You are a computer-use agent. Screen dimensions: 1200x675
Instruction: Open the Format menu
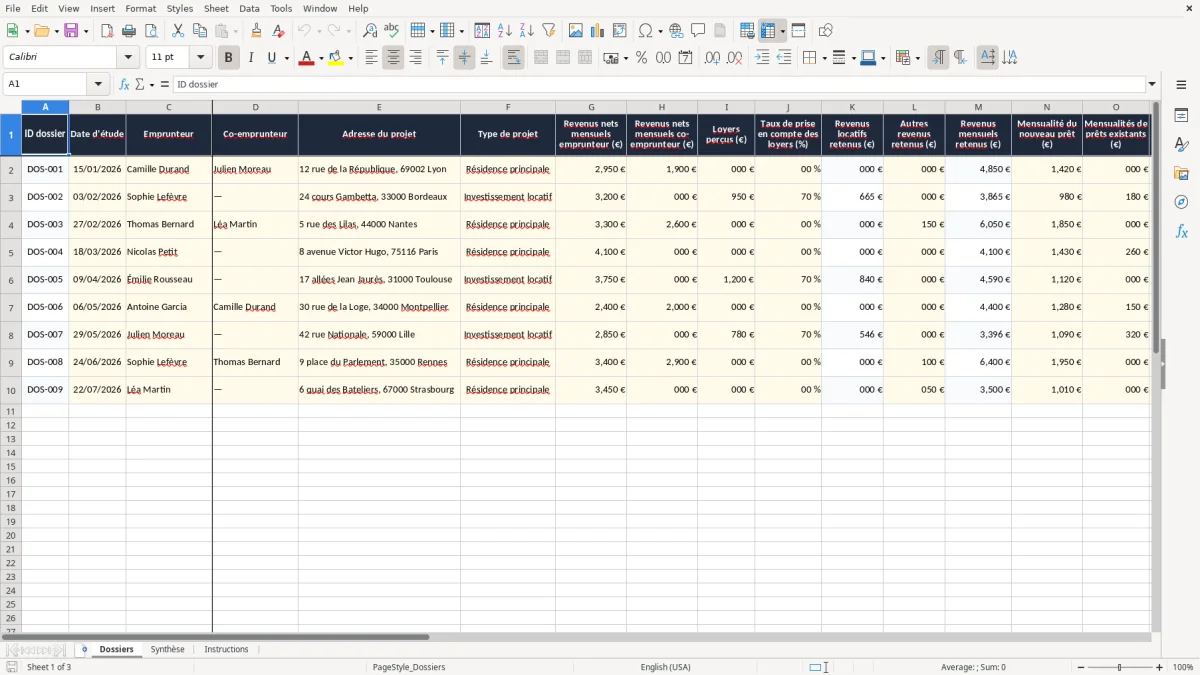click(x=141, y=8)
